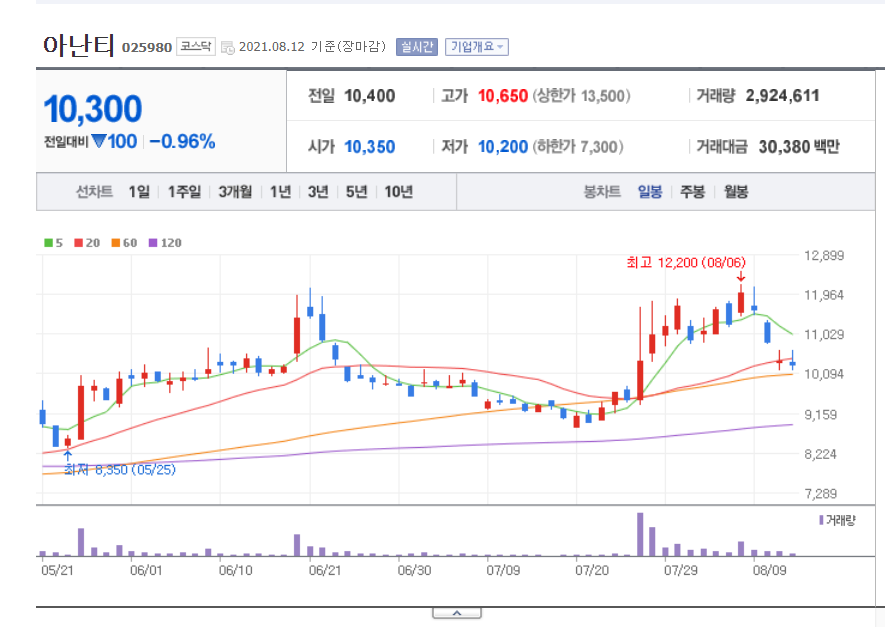Collapse the chart using the bottom up-arrow handle
885x627 pixels.
coord(457,613)
